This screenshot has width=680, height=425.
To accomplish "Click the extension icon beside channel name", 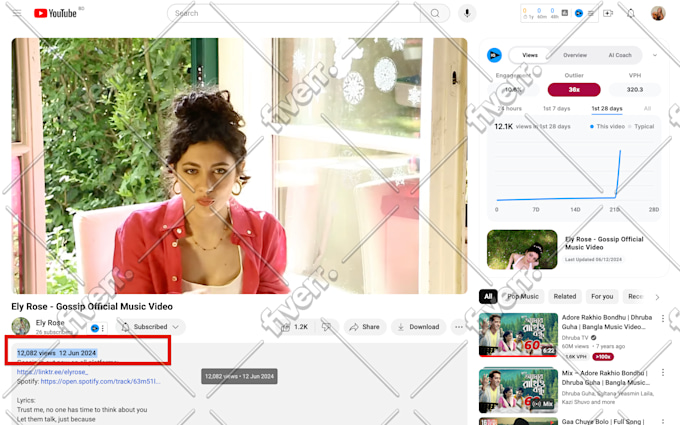I will click(95, 328).
